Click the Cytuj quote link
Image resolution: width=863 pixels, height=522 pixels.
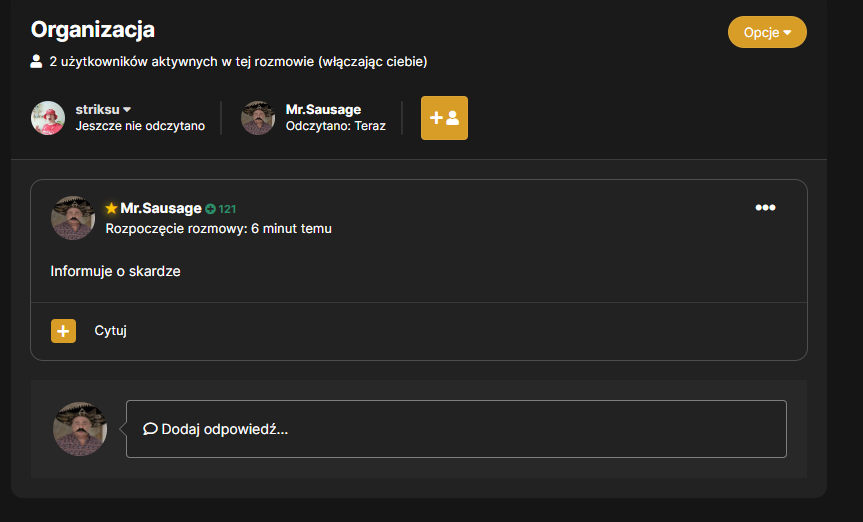111,330
